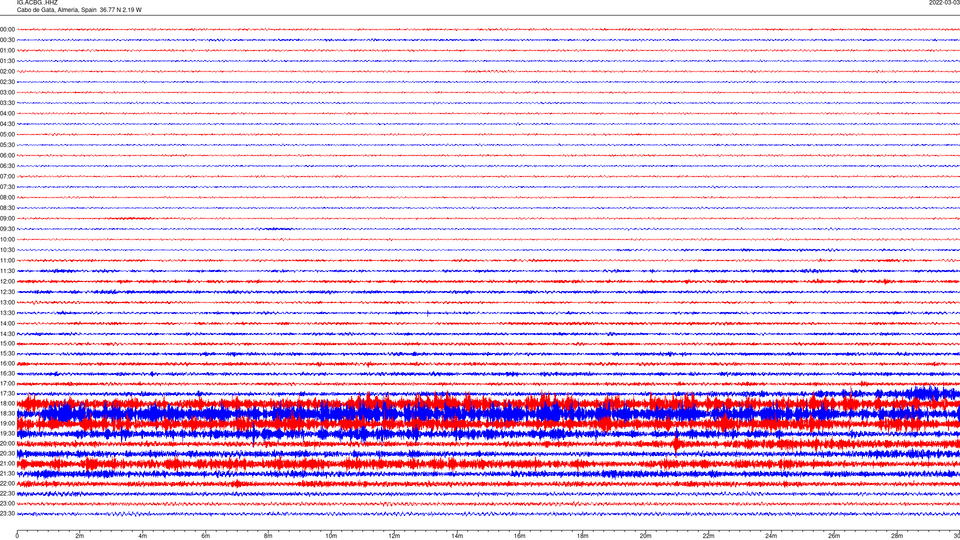This screenshot has height=540, width=960.
Task: Click the 06:30 time label
Action: click(7, 166)
